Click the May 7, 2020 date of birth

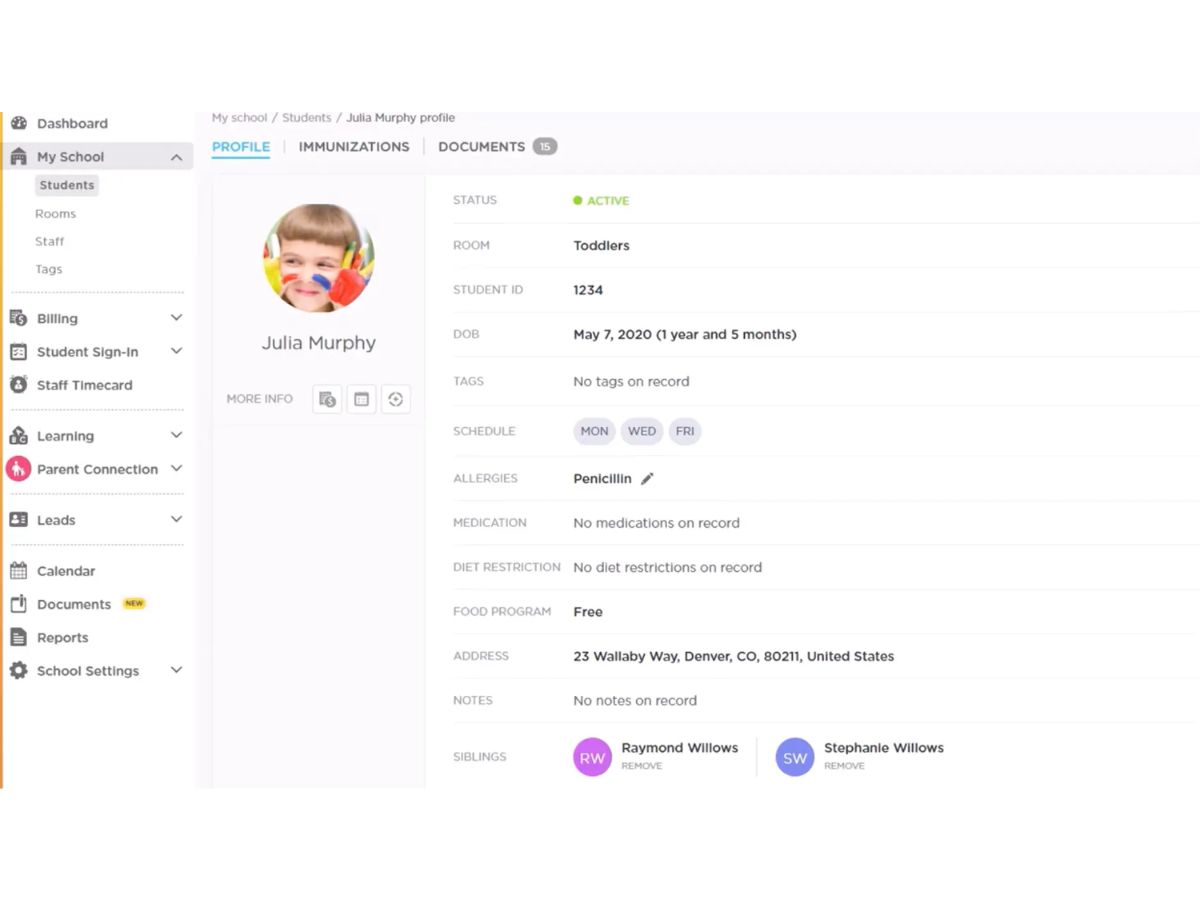(685, 335)
